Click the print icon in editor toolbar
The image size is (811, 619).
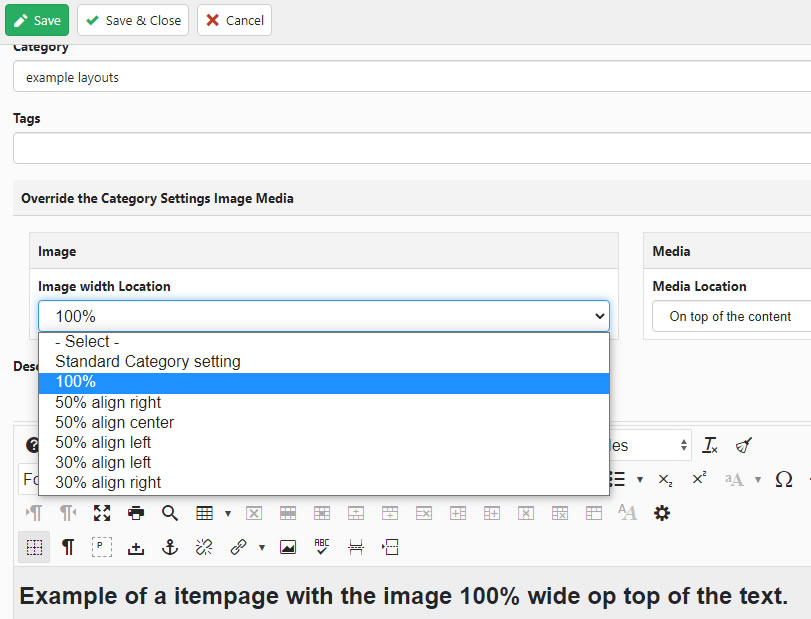click(x=136, y=513)
